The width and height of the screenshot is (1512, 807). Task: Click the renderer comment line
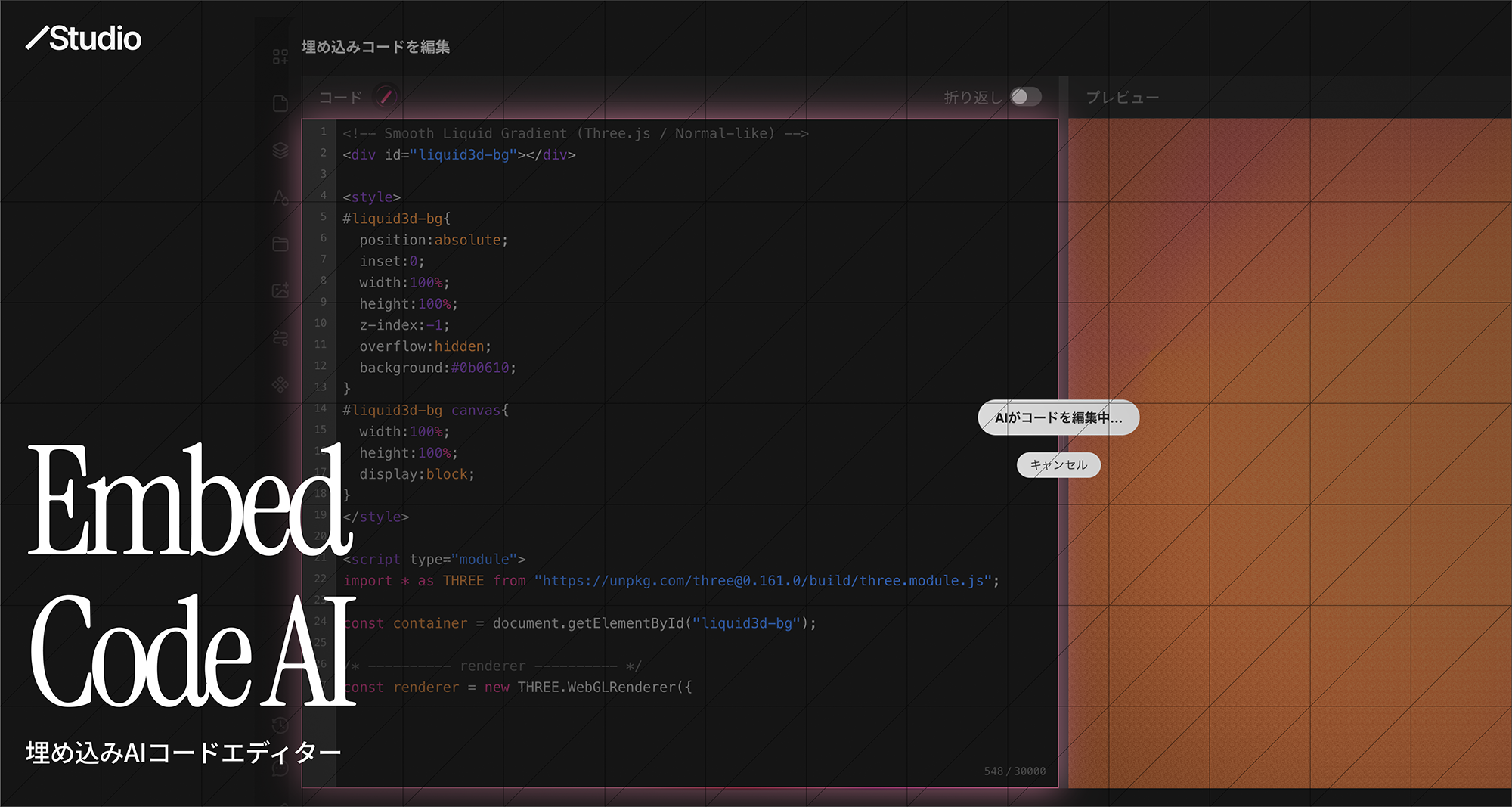click(492, 666)
